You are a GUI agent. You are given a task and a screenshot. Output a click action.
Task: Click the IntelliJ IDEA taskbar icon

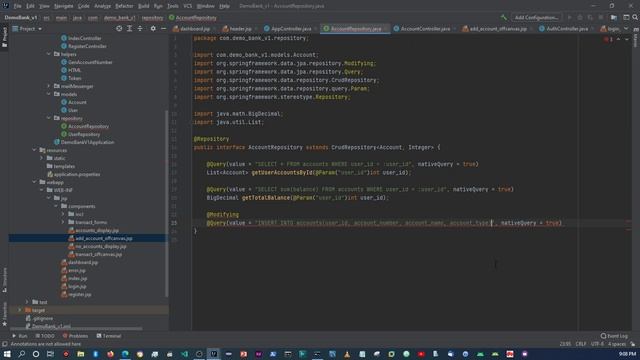tap(214, 354)
